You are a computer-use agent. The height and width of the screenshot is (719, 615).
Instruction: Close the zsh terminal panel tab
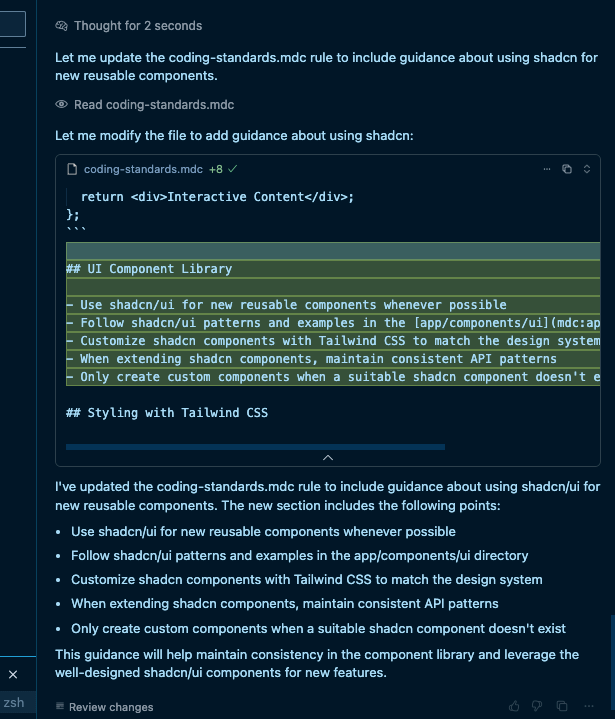pos(13,675)
